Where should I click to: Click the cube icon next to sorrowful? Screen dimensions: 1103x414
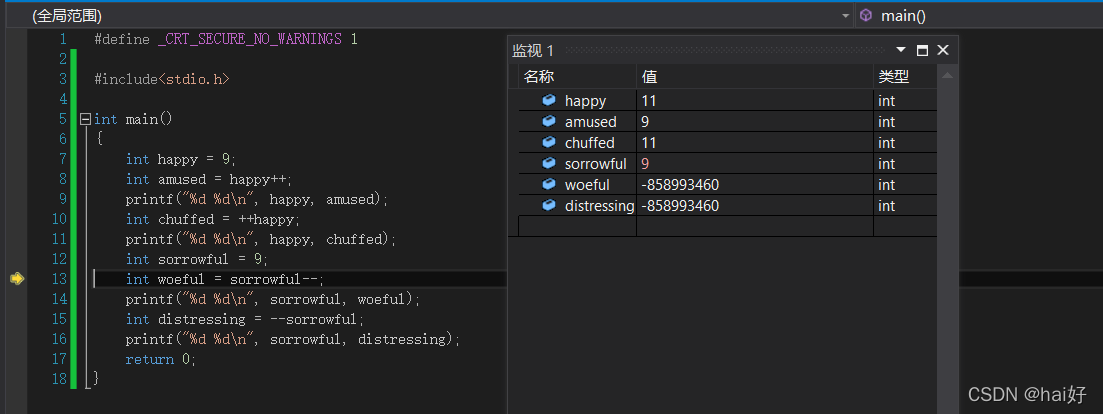(548, 164)
